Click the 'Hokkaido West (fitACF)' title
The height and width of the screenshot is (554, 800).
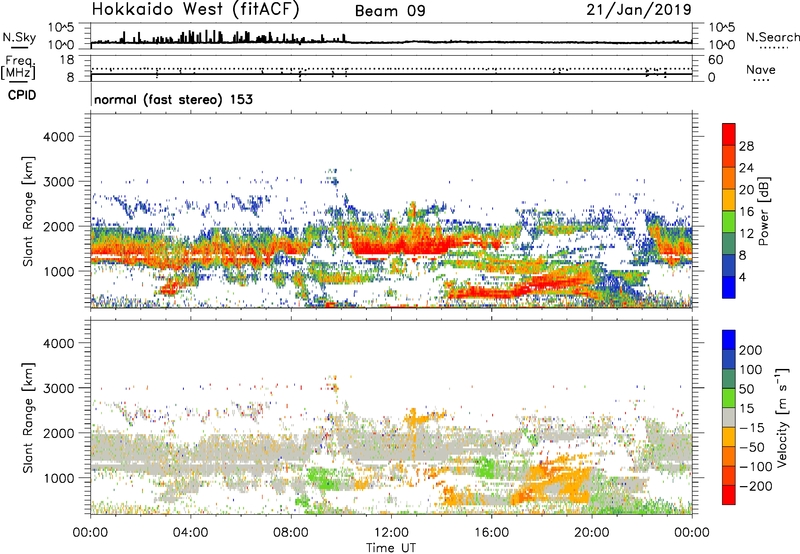click(x=195, y=10)
